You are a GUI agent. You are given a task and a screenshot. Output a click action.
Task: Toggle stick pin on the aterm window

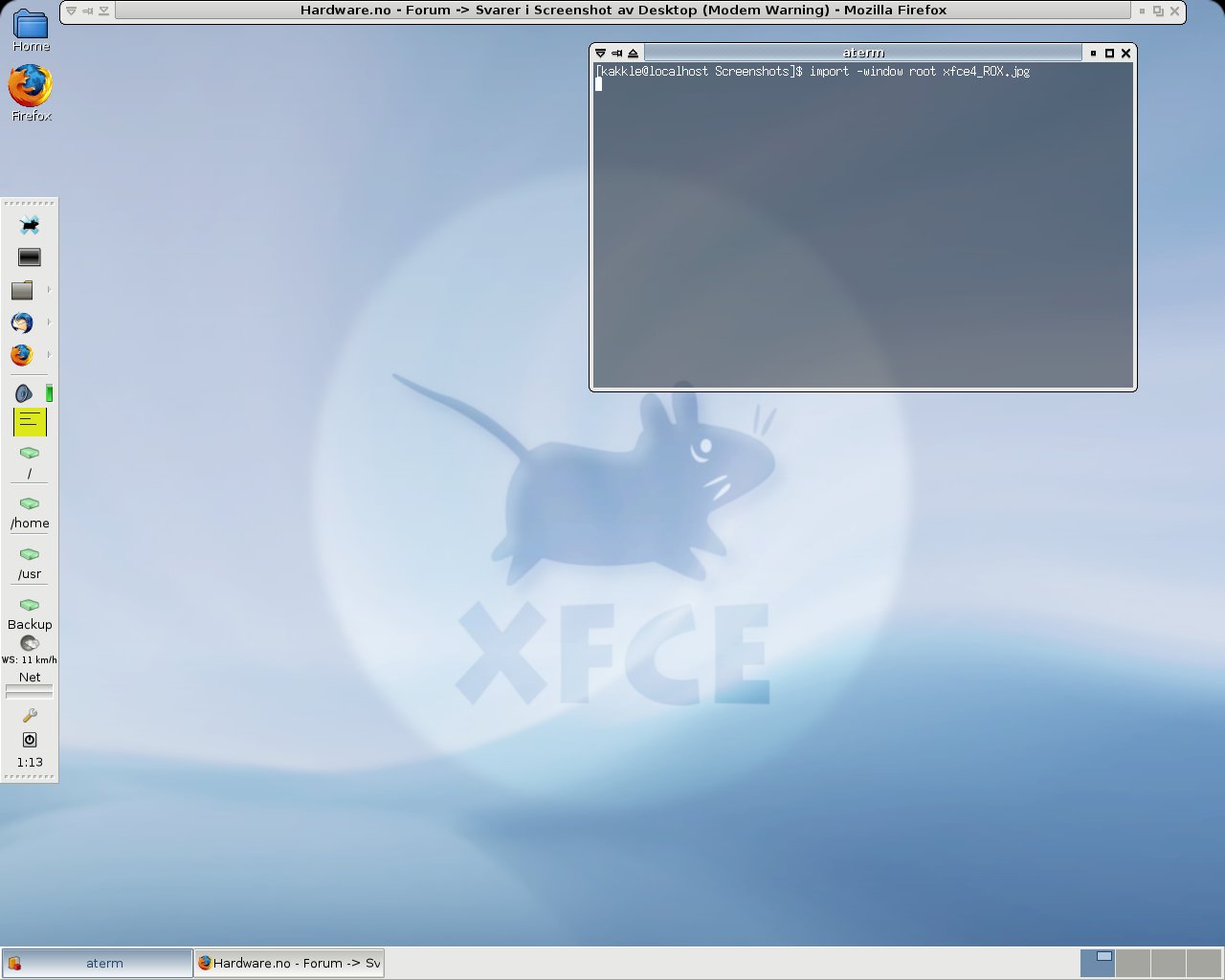click(616, 53)
